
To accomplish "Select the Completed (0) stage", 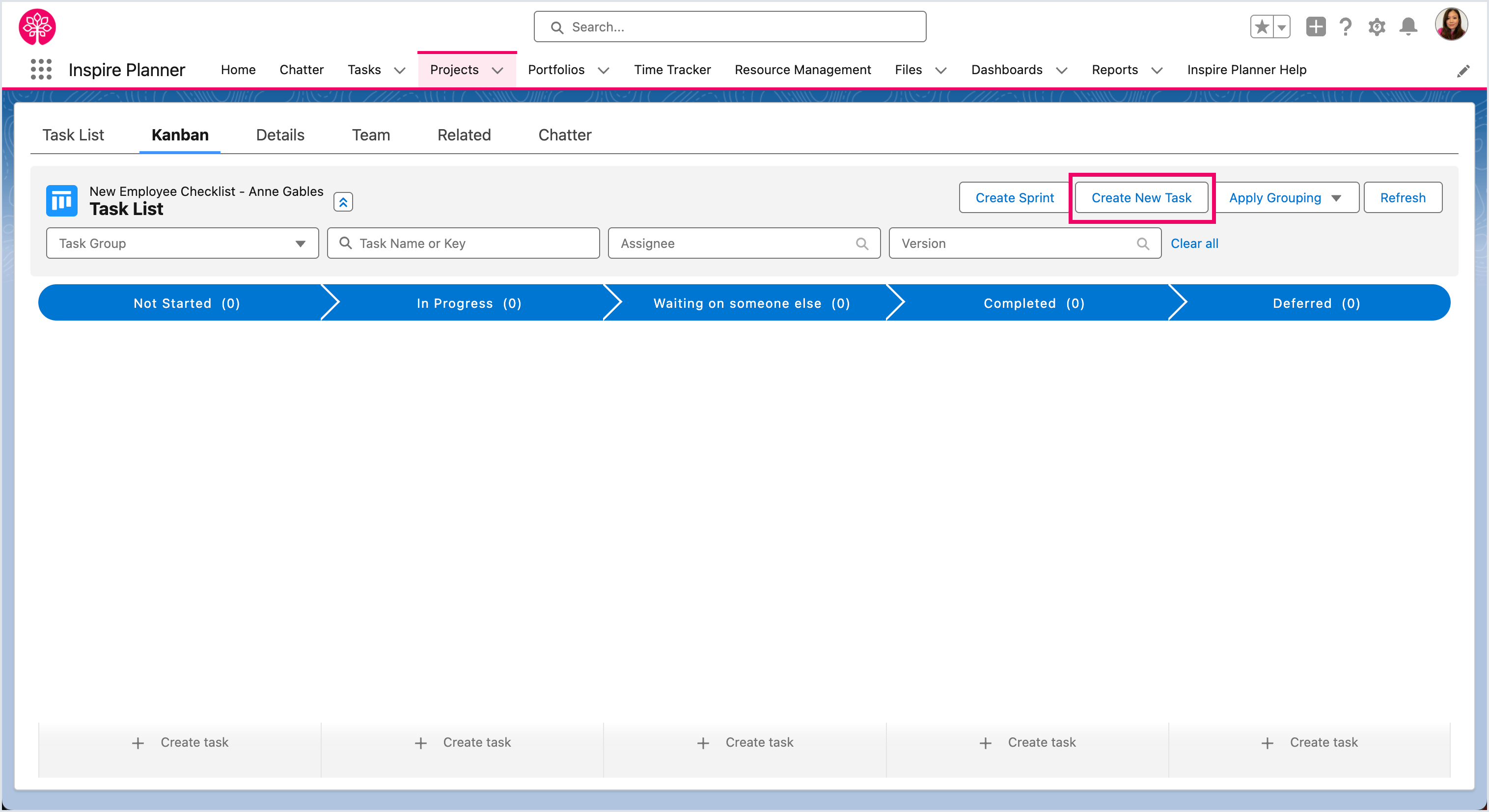I will tap(1034, 303).
